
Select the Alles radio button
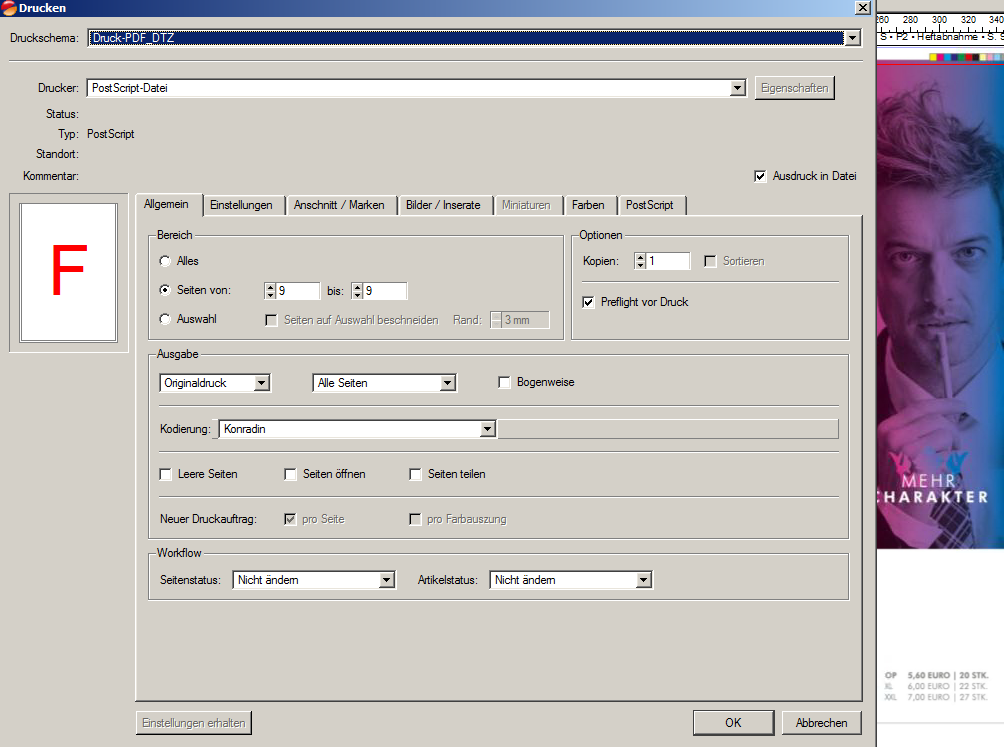coord(166,261)
